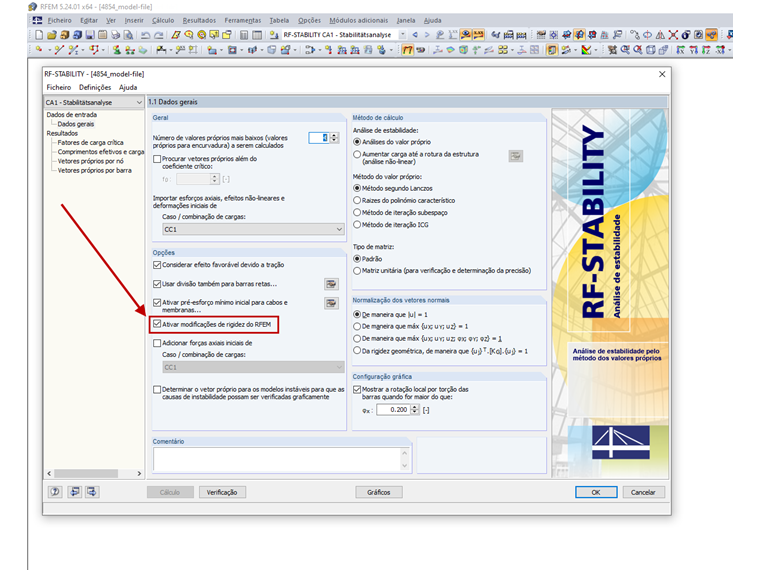The width and height of the screenshot is (760, 570).
Task: Select 'Matriz unitária' matrix type
Action: (x=357, y=270)
